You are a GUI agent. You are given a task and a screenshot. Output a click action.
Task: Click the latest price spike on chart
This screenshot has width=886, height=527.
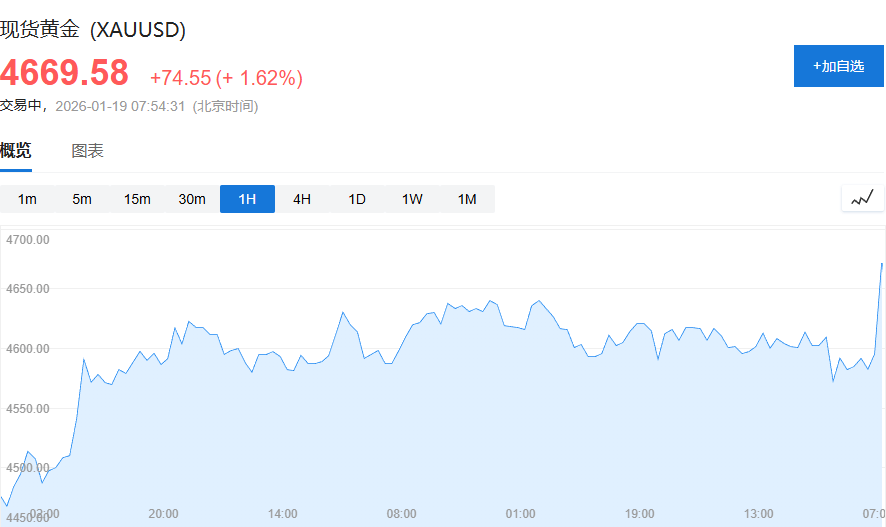point(881,264)
